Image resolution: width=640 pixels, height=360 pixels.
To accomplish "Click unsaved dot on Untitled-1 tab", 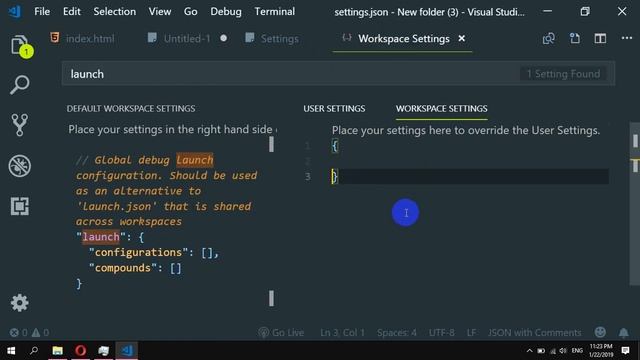I will (224, 38).
